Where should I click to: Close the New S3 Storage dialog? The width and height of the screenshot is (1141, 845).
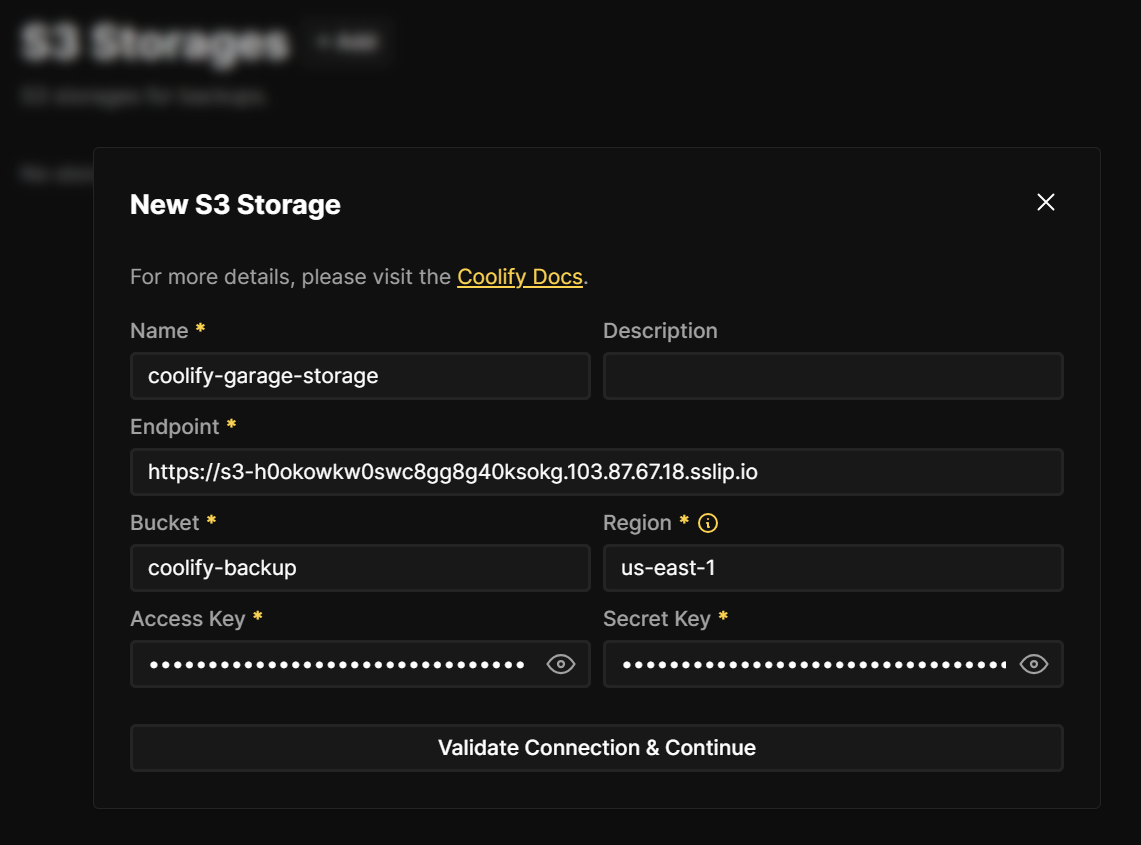click(x=1046, y=202)
